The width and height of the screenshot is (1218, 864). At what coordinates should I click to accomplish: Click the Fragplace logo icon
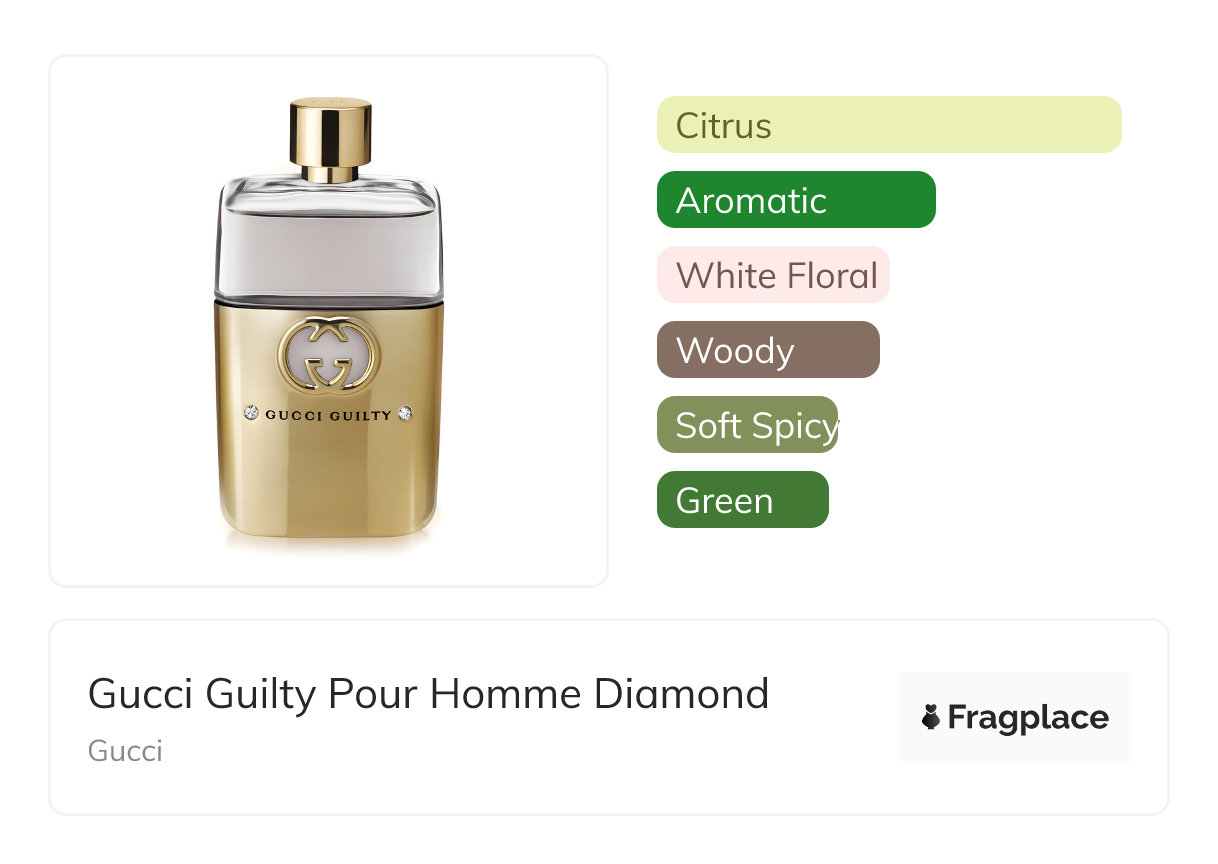tap(931, 717)
